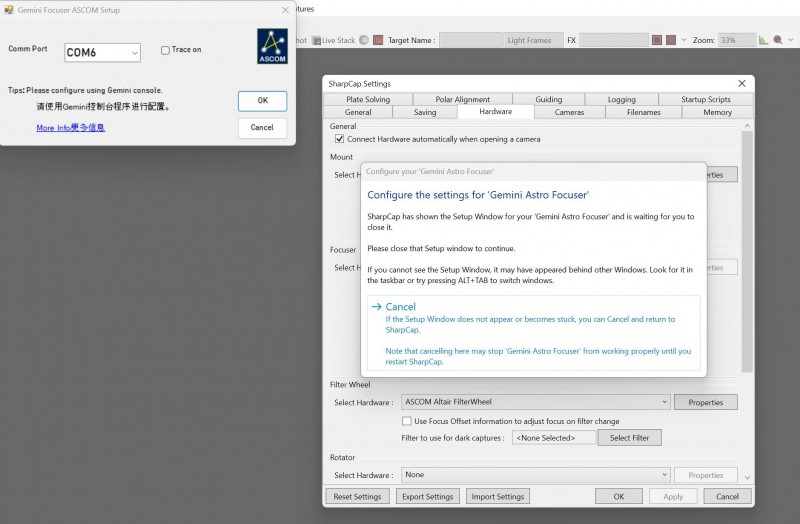
Task: Click OK in SharpCap Settings
Action: (x=618, y=496)
